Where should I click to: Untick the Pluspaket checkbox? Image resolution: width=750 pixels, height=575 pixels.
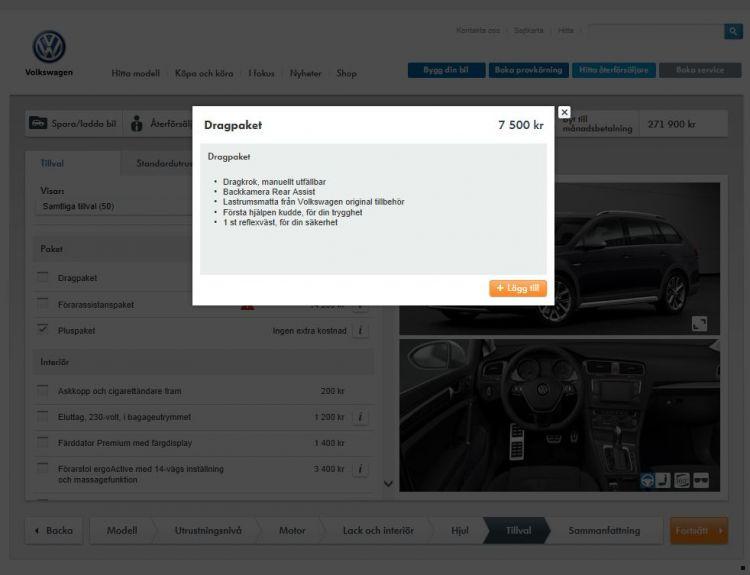click(43, 330)
